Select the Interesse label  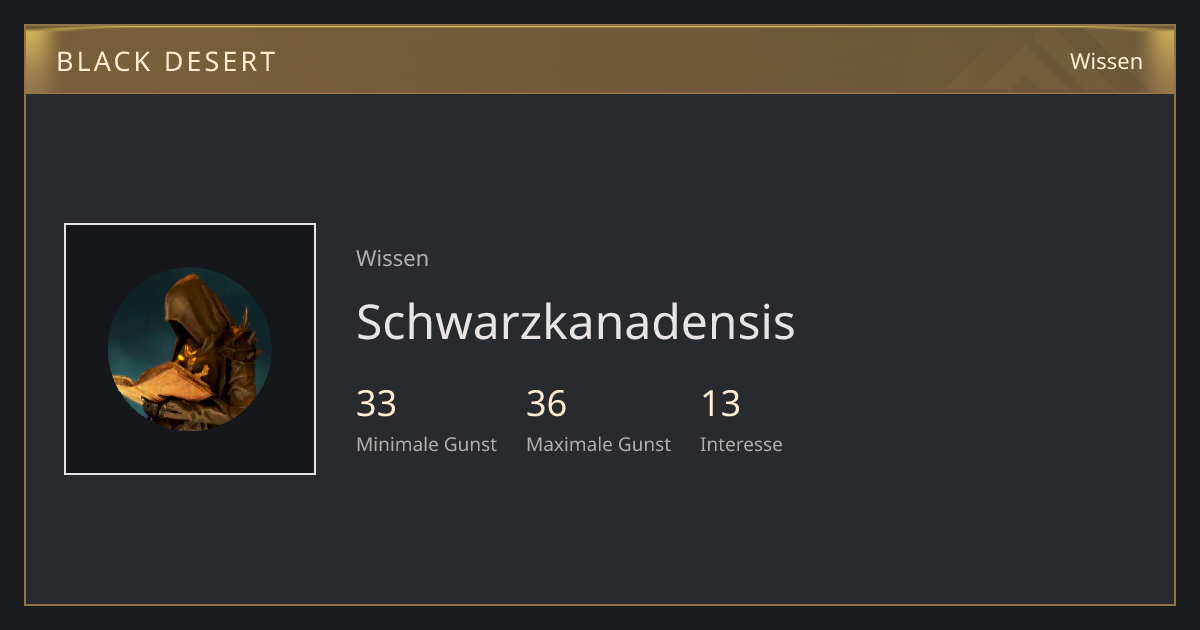741,444
